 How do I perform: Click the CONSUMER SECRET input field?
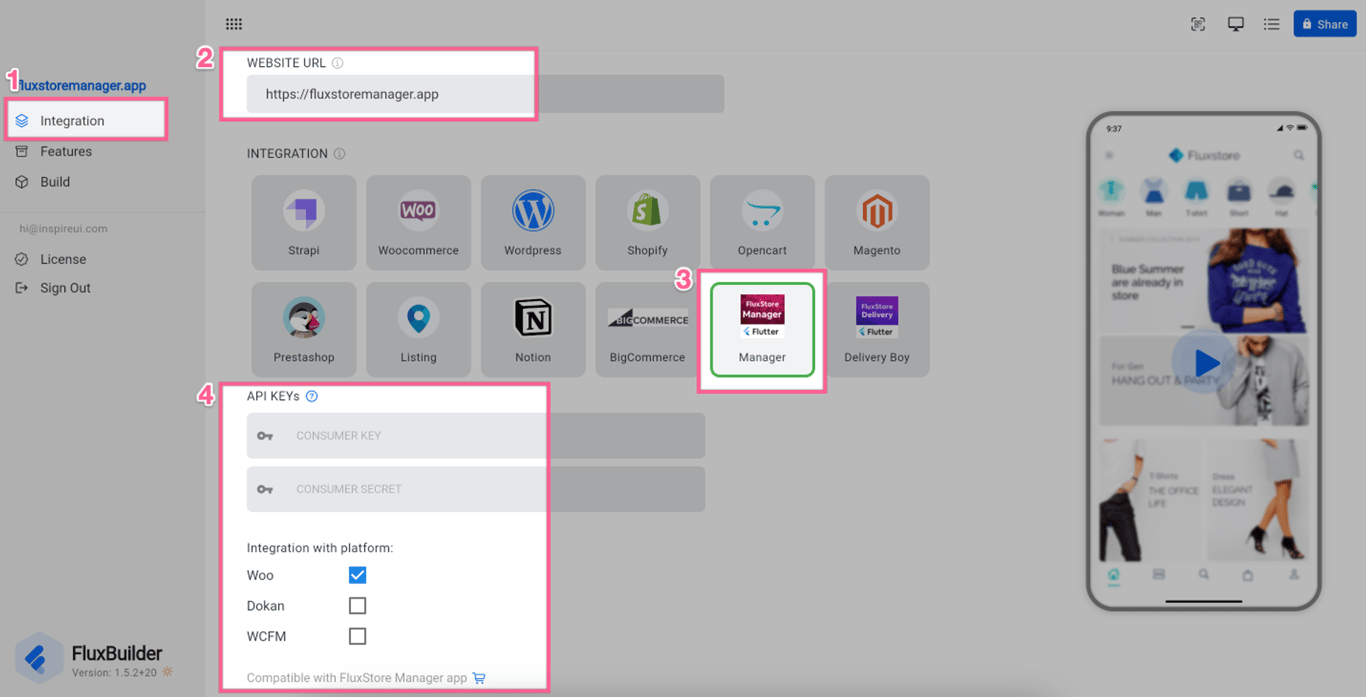point(476,489)
